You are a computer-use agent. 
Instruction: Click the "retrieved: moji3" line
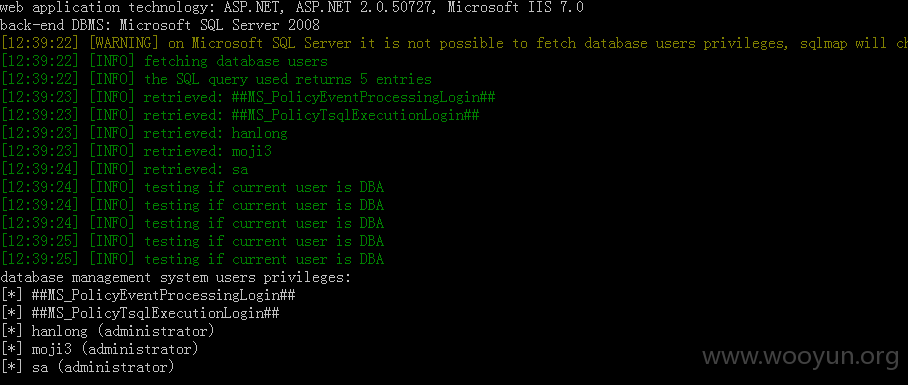pos(136,151)
